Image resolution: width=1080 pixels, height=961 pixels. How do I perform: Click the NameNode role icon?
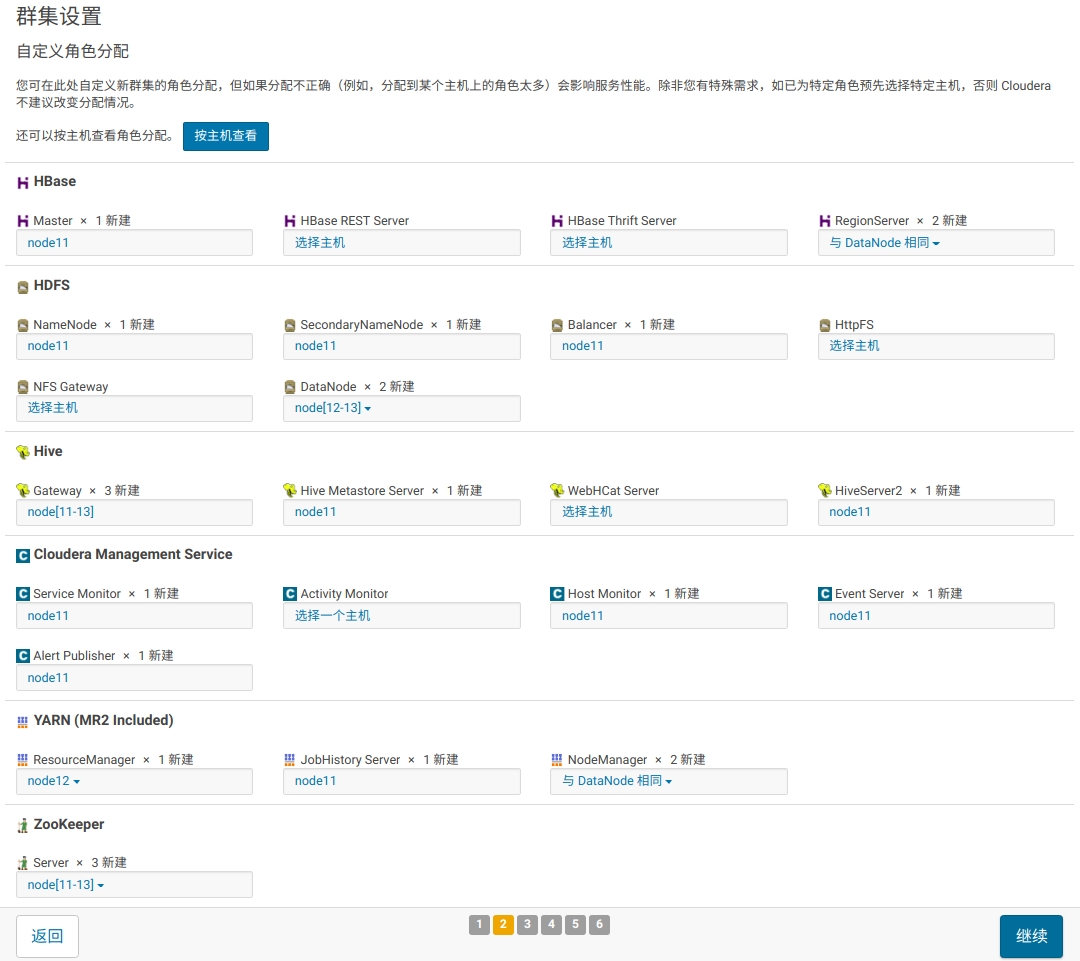(23, 325)
